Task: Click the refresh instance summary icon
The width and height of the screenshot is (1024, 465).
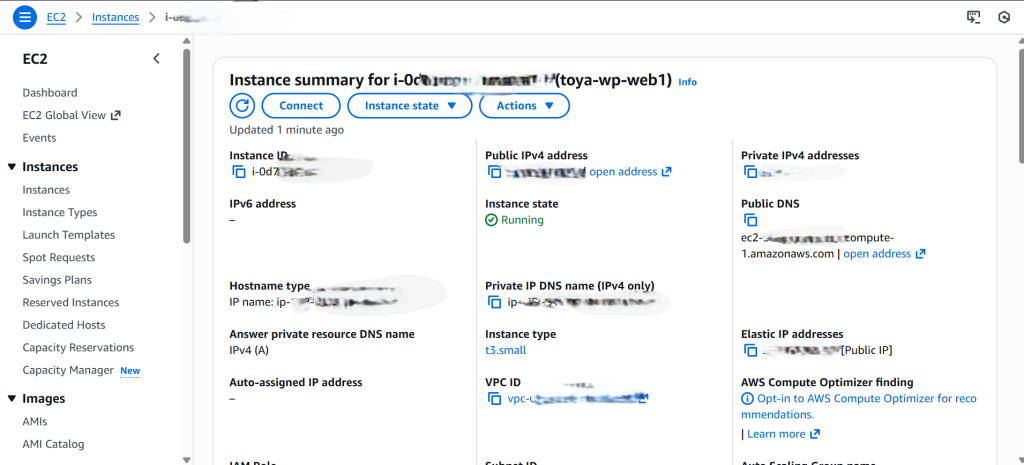Action: [242, 106]
